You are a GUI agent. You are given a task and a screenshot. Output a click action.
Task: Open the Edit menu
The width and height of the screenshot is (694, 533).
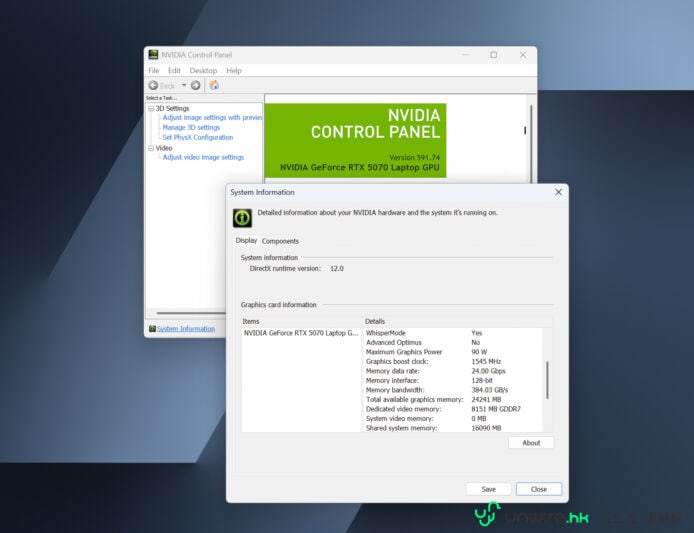click(174, 70)
